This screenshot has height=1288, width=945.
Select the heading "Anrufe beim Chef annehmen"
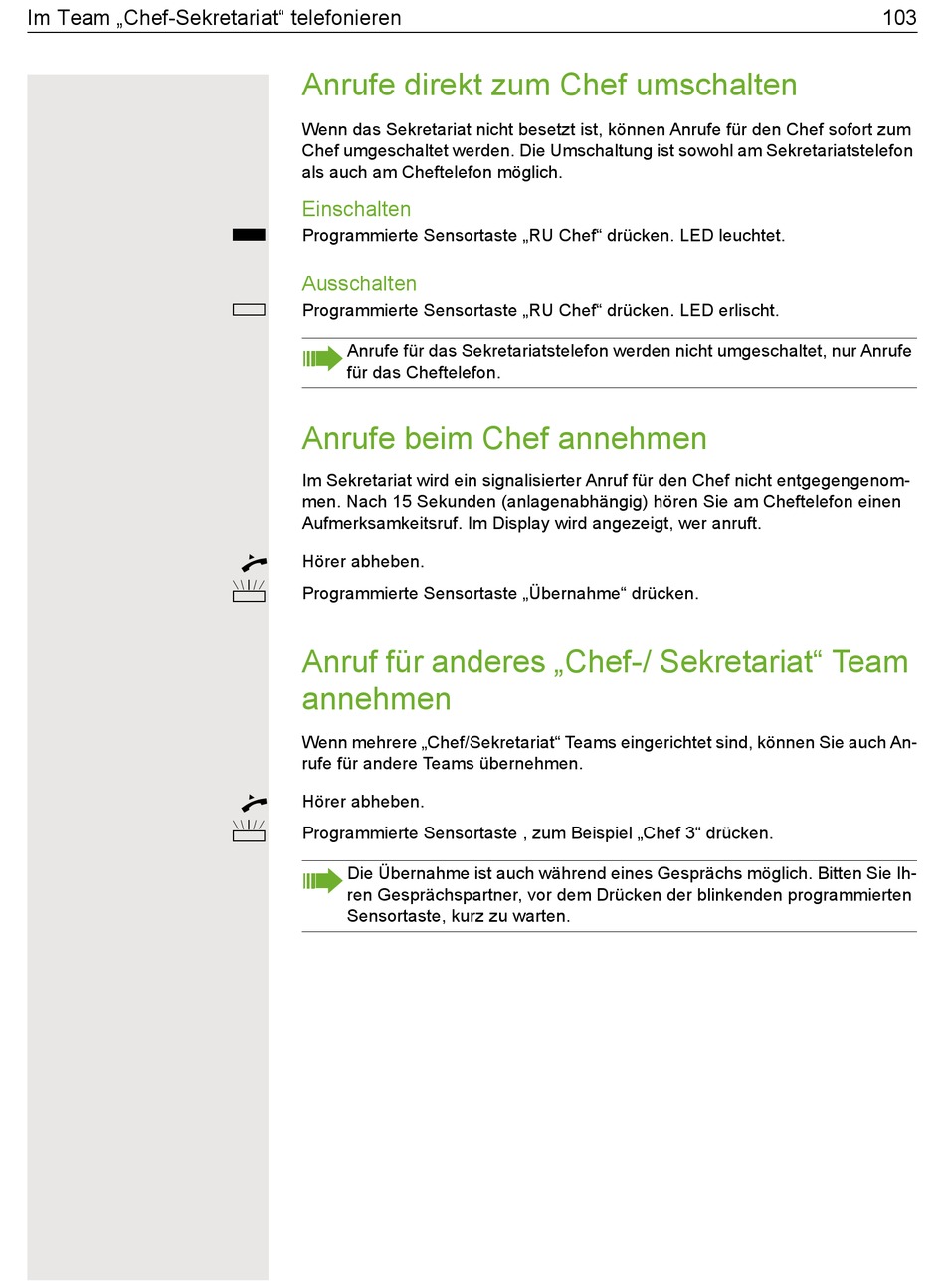(x=504, y=439)
